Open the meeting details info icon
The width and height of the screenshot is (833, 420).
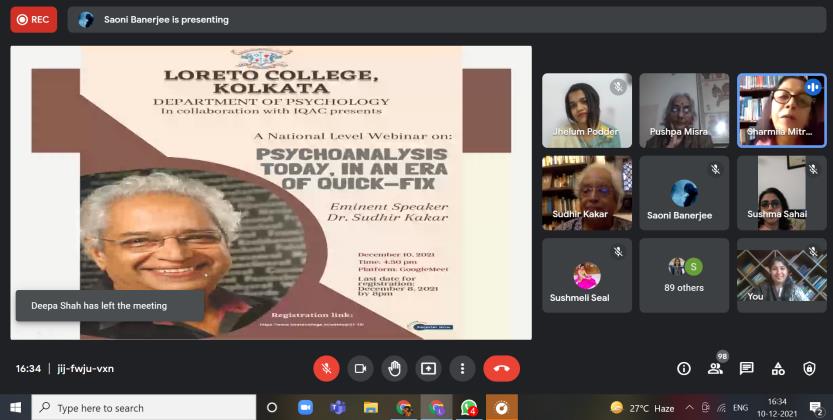(684, 368)
